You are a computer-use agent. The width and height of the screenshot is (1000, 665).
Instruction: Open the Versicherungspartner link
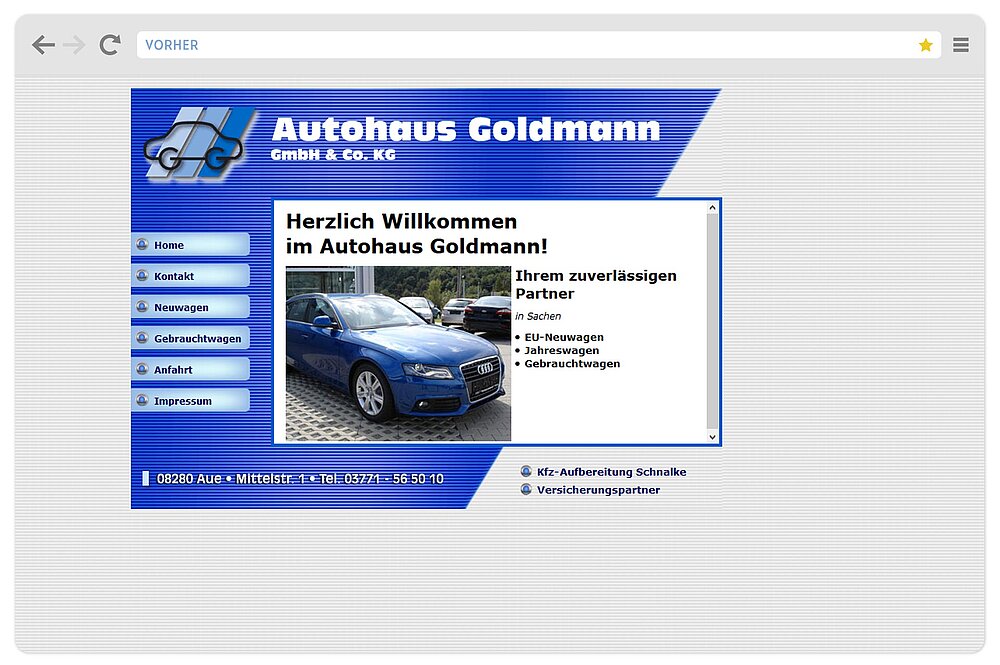click(x=598, y=490)
